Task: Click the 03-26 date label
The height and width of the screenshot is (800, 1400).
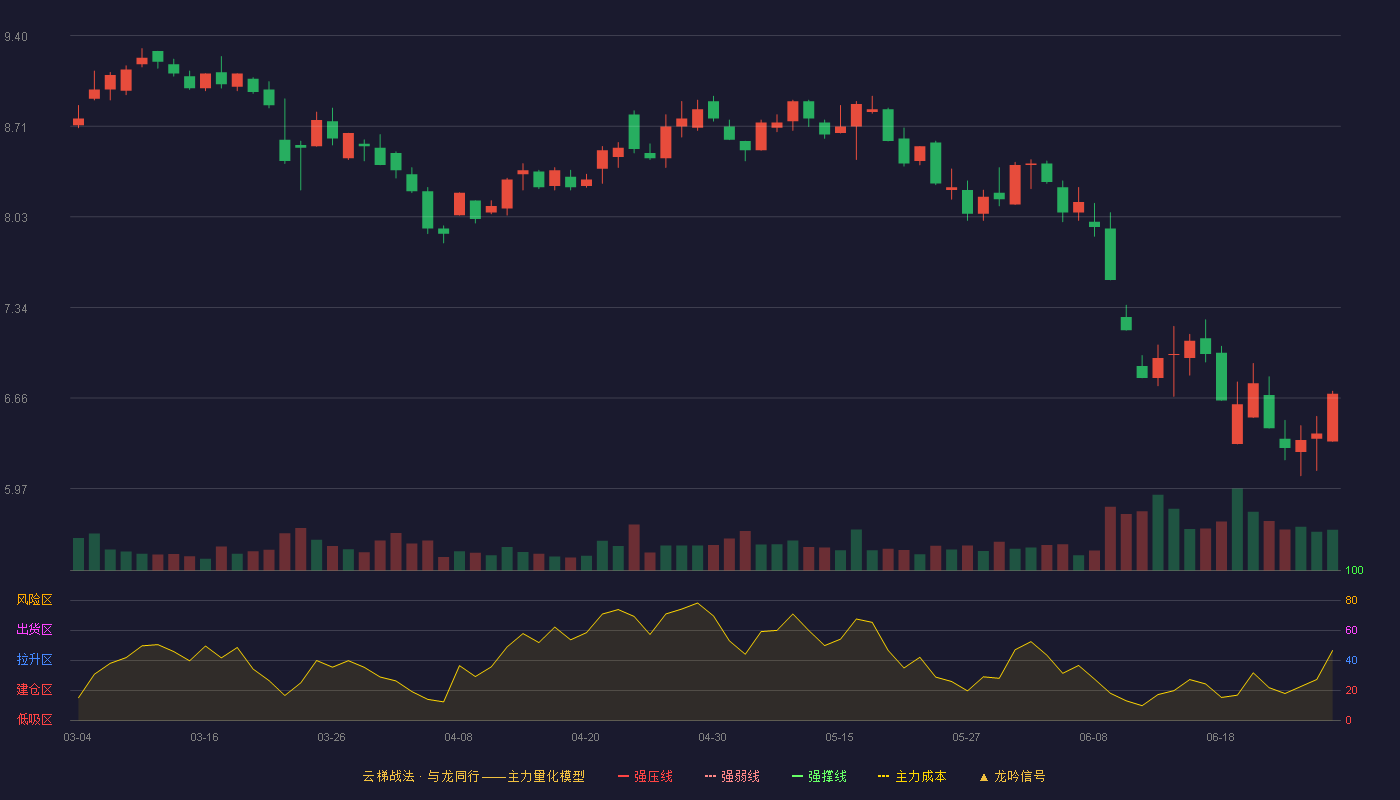Action: [331, 737]
